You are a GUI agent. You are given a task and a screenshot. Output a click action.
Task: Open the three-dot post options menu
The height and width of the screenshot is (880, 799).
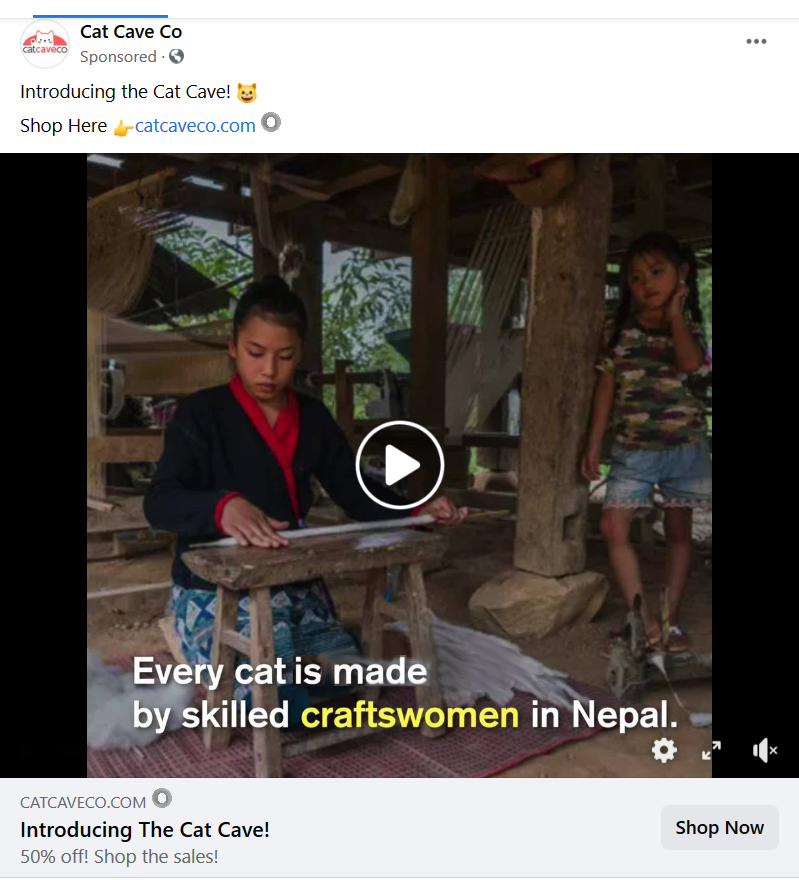coord(756,41)
